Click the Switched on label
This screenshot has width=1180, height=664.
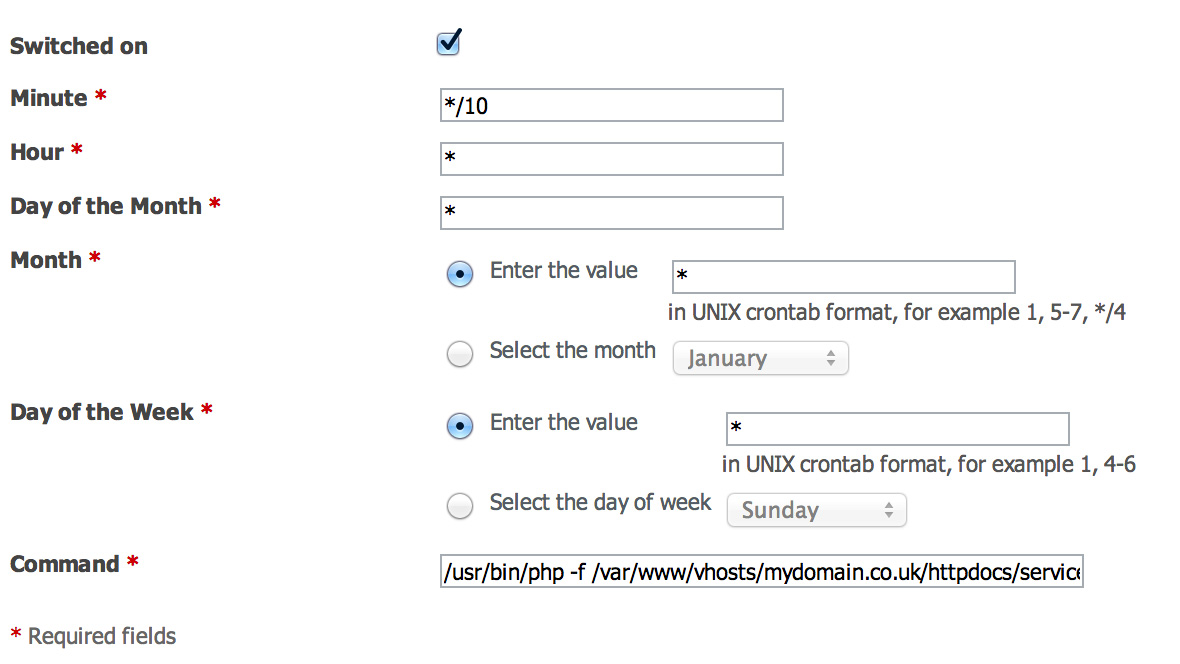(x=79, y=46)
